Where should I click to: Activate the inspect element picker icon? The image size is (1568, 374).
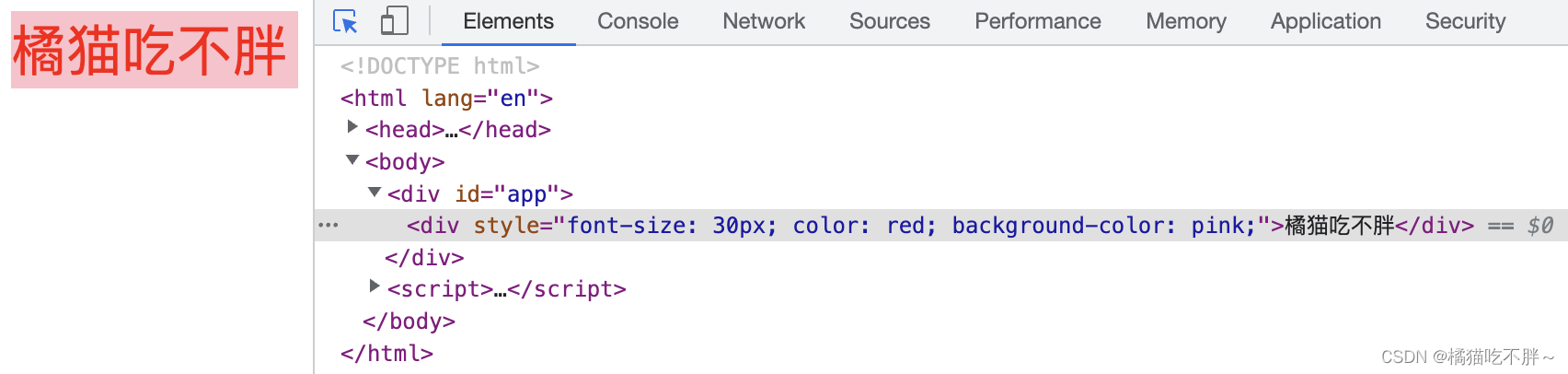345,21
